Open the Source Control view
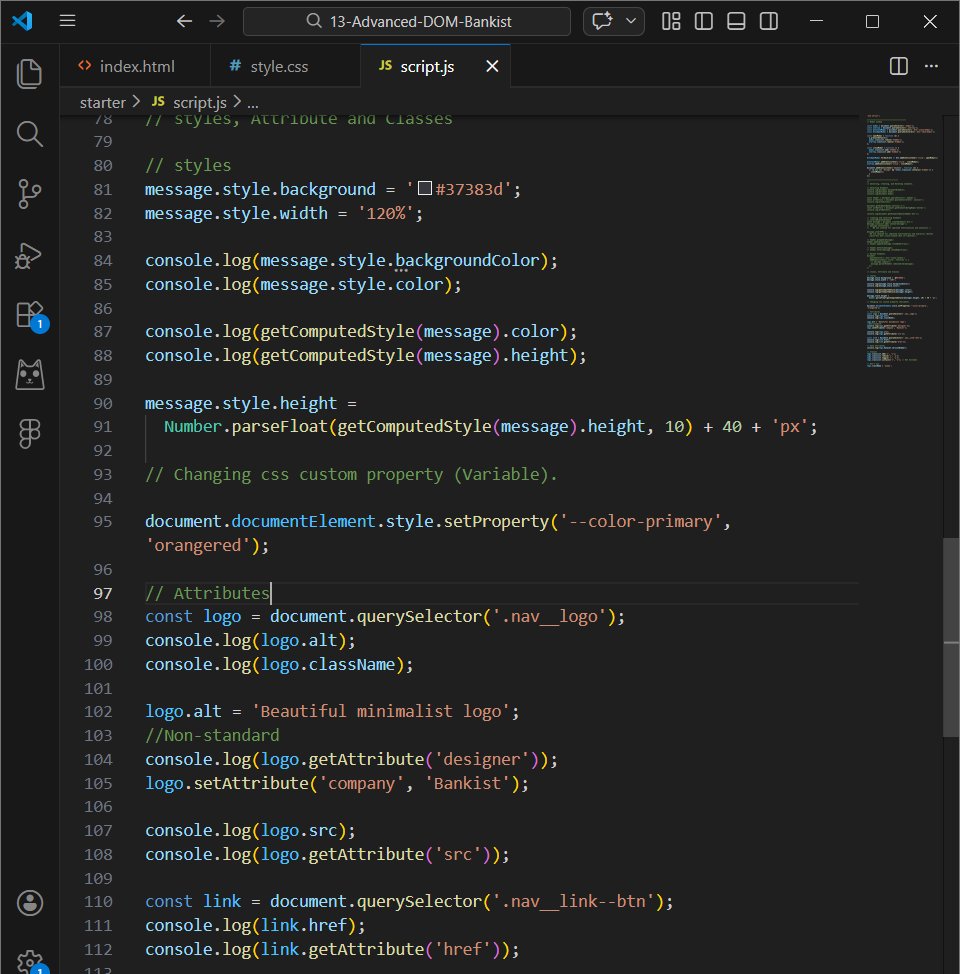The image size is (960, 974). [x=29, y=194]
